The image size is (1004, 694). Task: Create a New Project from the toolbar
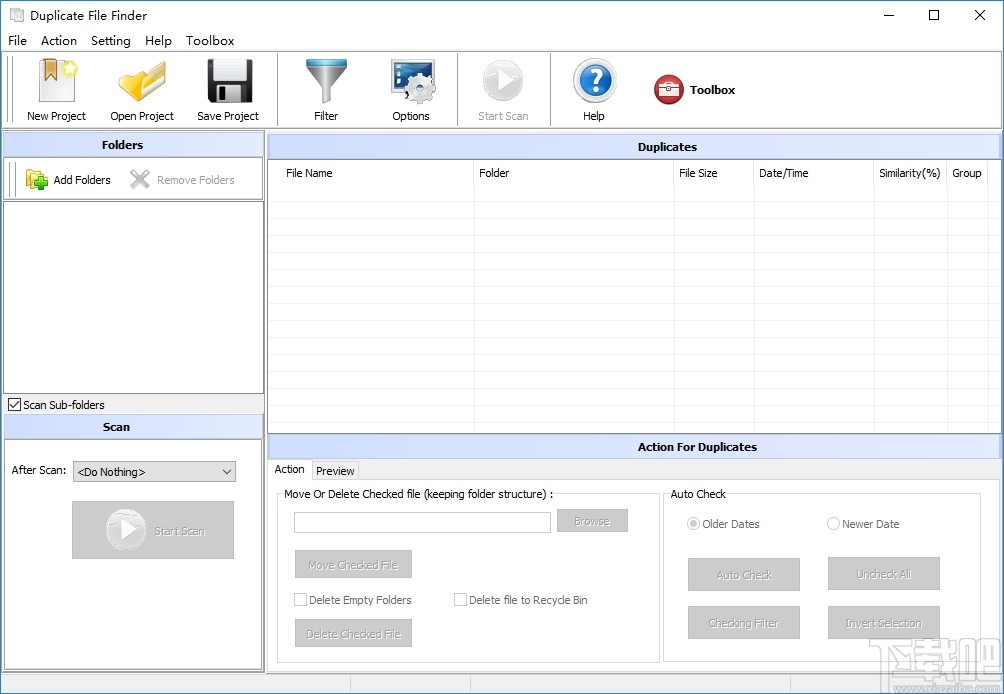pos(55,89)
